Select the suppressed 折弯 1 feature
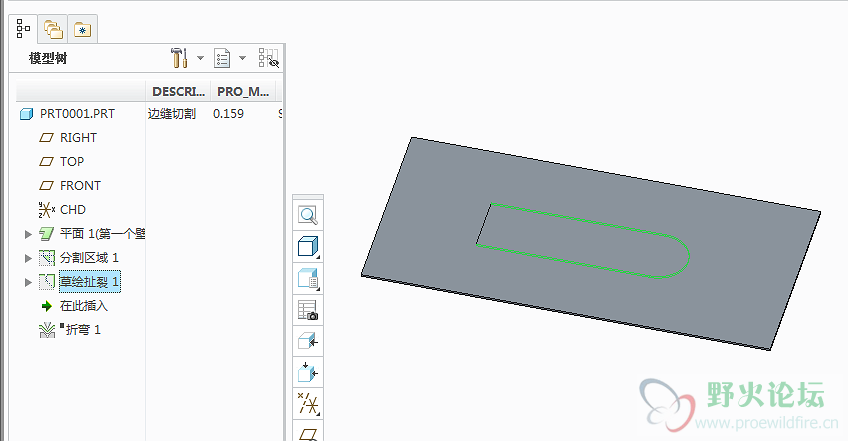The image size is (848, 441). click(x=83, y=330)
